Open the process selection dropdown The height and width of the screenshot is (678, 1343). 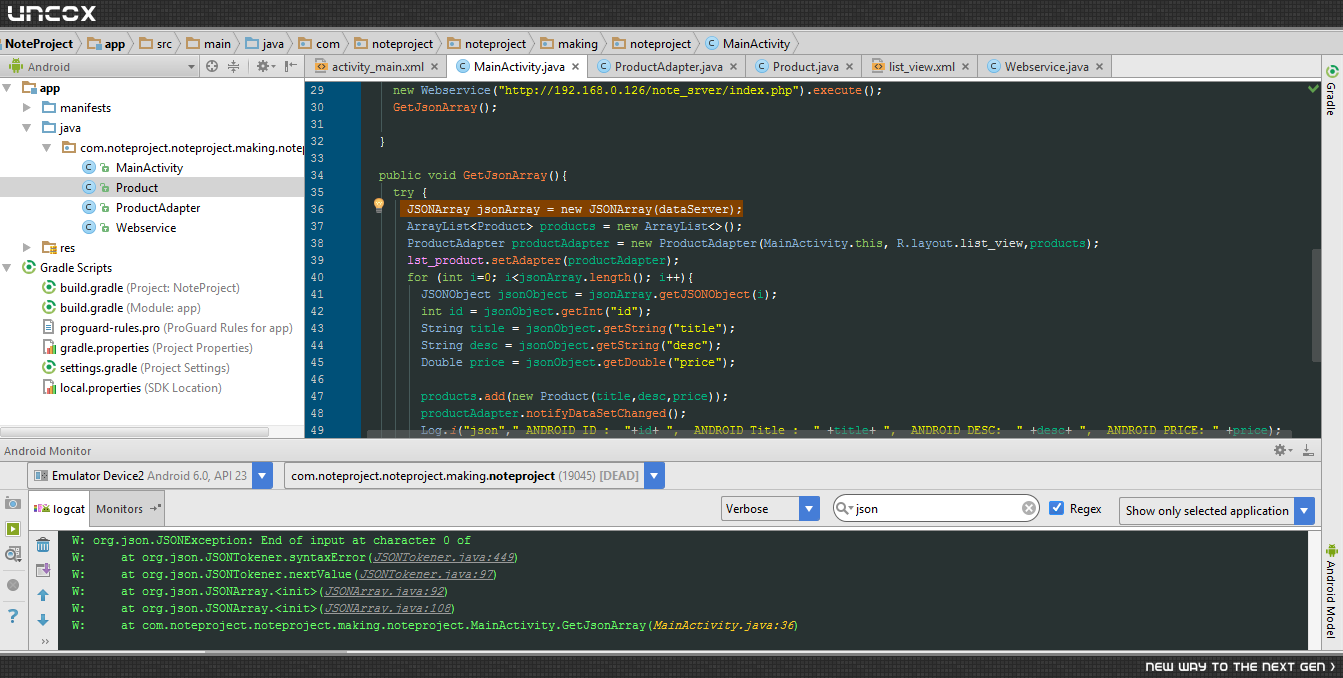pyautogui.click(x=654, y=476)
